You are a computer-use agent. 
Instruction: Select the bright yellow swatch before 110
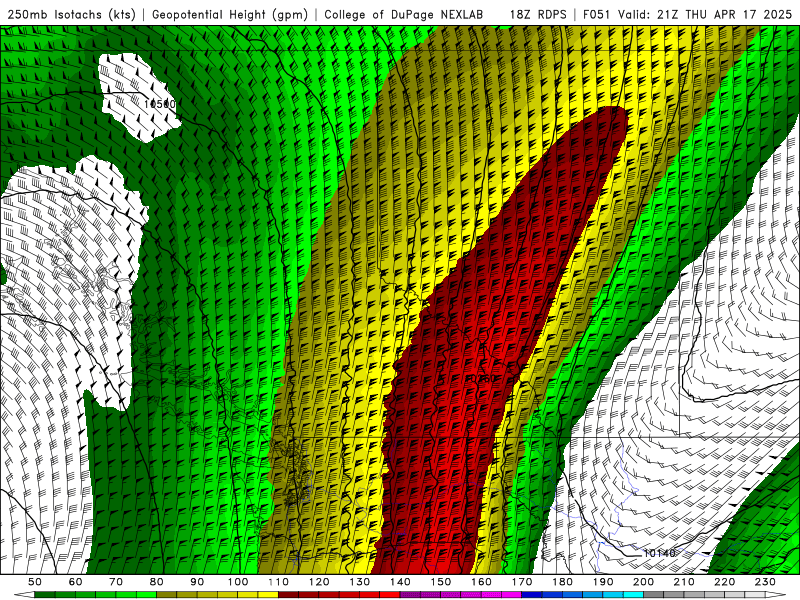click(x=268, y=595)
